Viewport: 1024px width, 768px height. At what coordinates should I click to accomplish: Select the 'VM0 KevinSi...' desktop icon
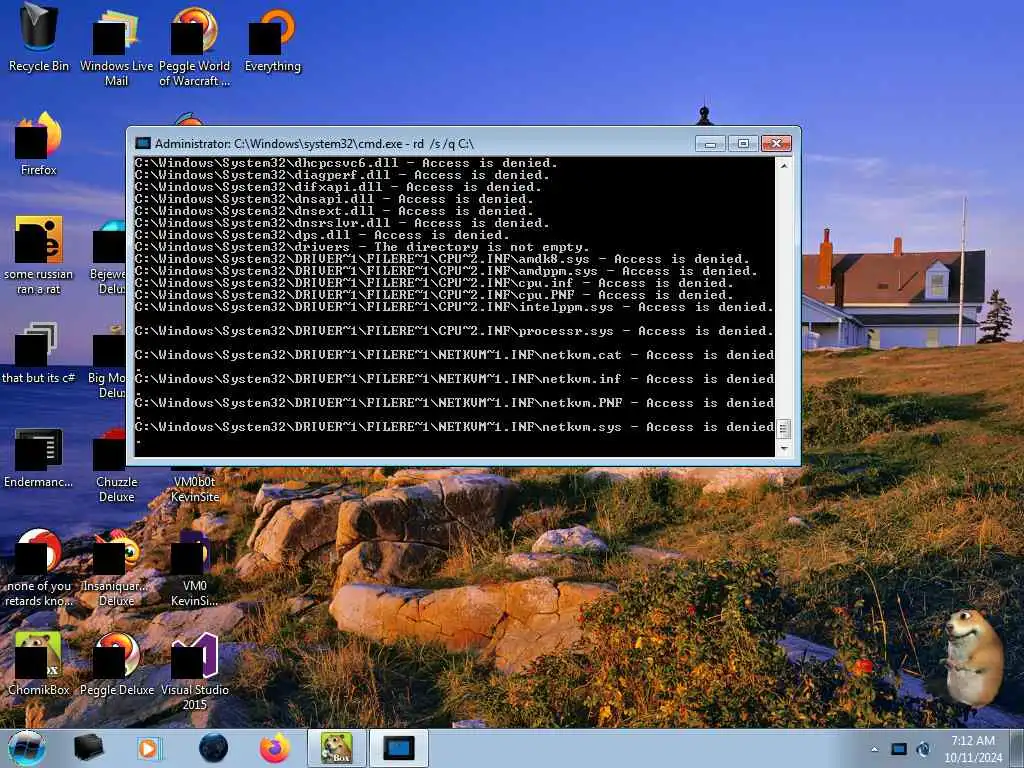pos(195,568)
